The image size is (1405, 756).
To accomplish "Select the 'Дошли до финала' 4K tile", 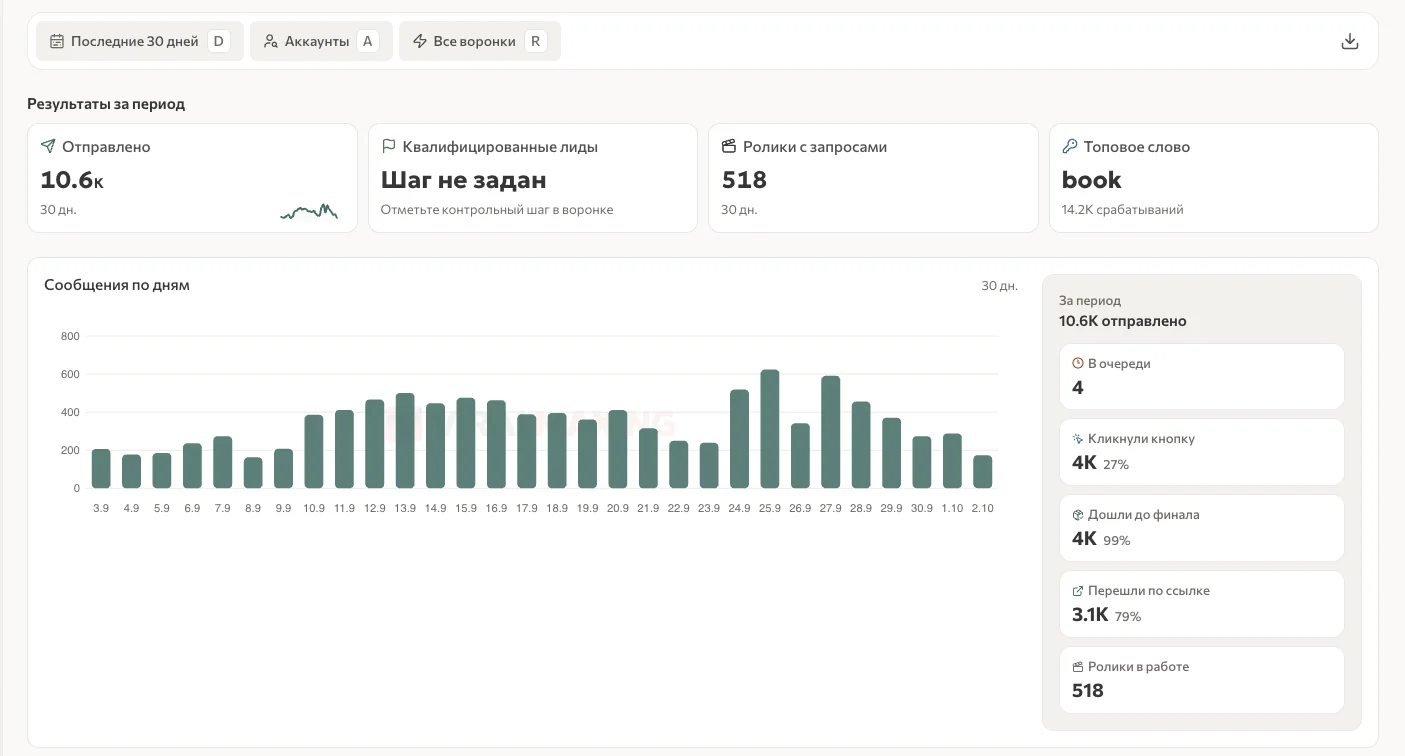I will coord(1202,528).
